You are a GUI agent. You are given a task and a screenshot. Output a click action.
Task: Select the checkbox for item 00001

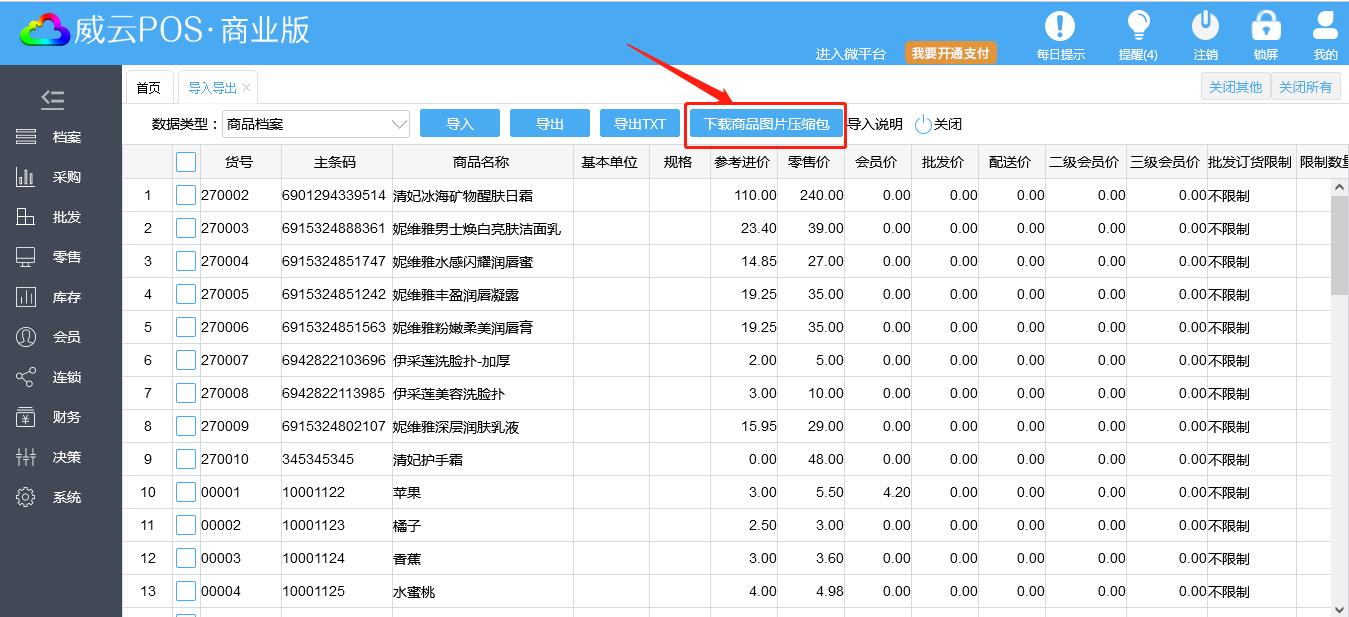click(186, 492)
